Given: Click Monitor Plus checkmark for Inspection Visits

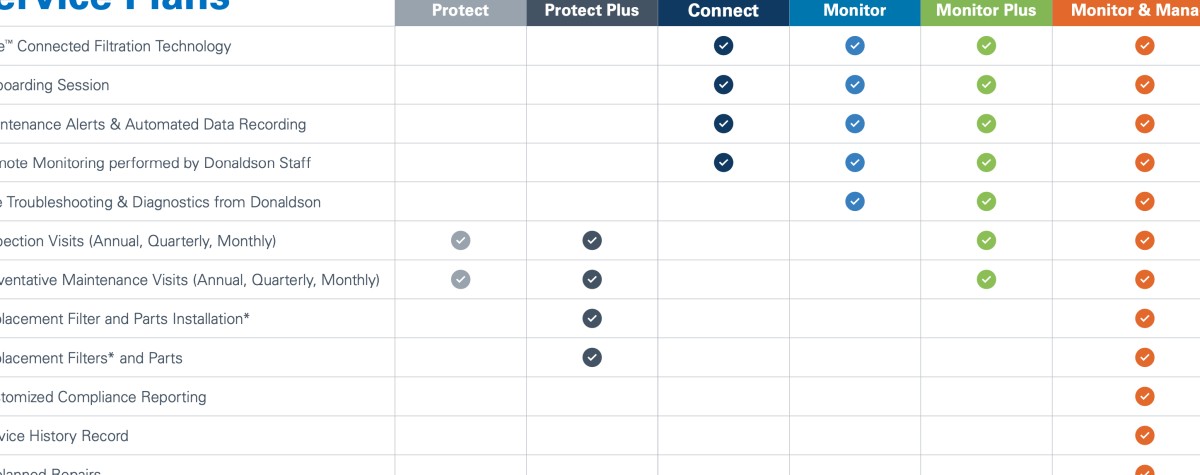Looking at the screenshot, I should [986, 241].
